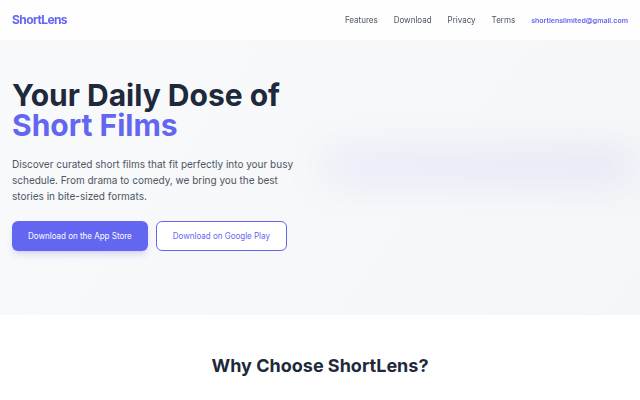Viewport: 640px width, 400px height.
Task: Click the purple 'Short Films' heading text
Action: pos(95,125)
